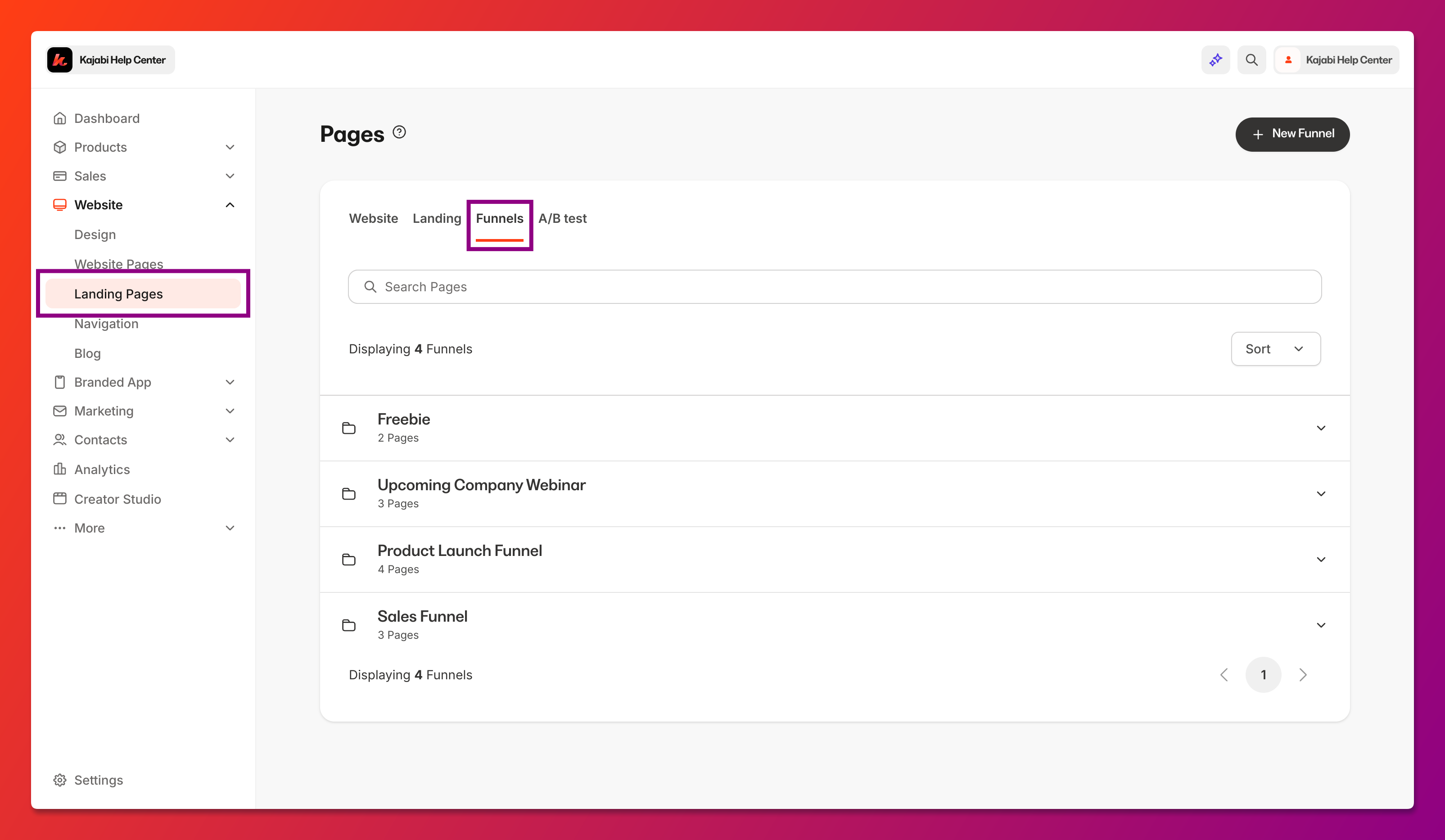Open the Dashboard link

tap(107, 118)
